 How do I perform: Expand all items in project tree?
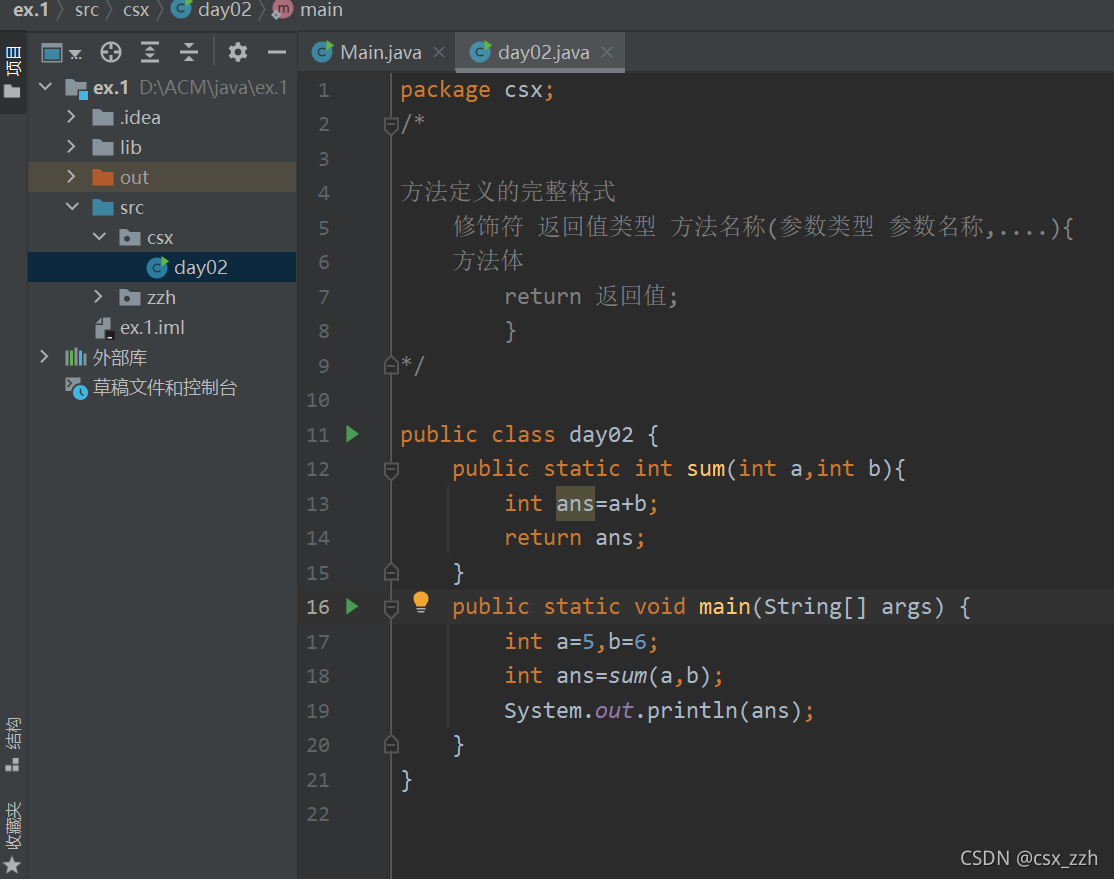point(150,52)
